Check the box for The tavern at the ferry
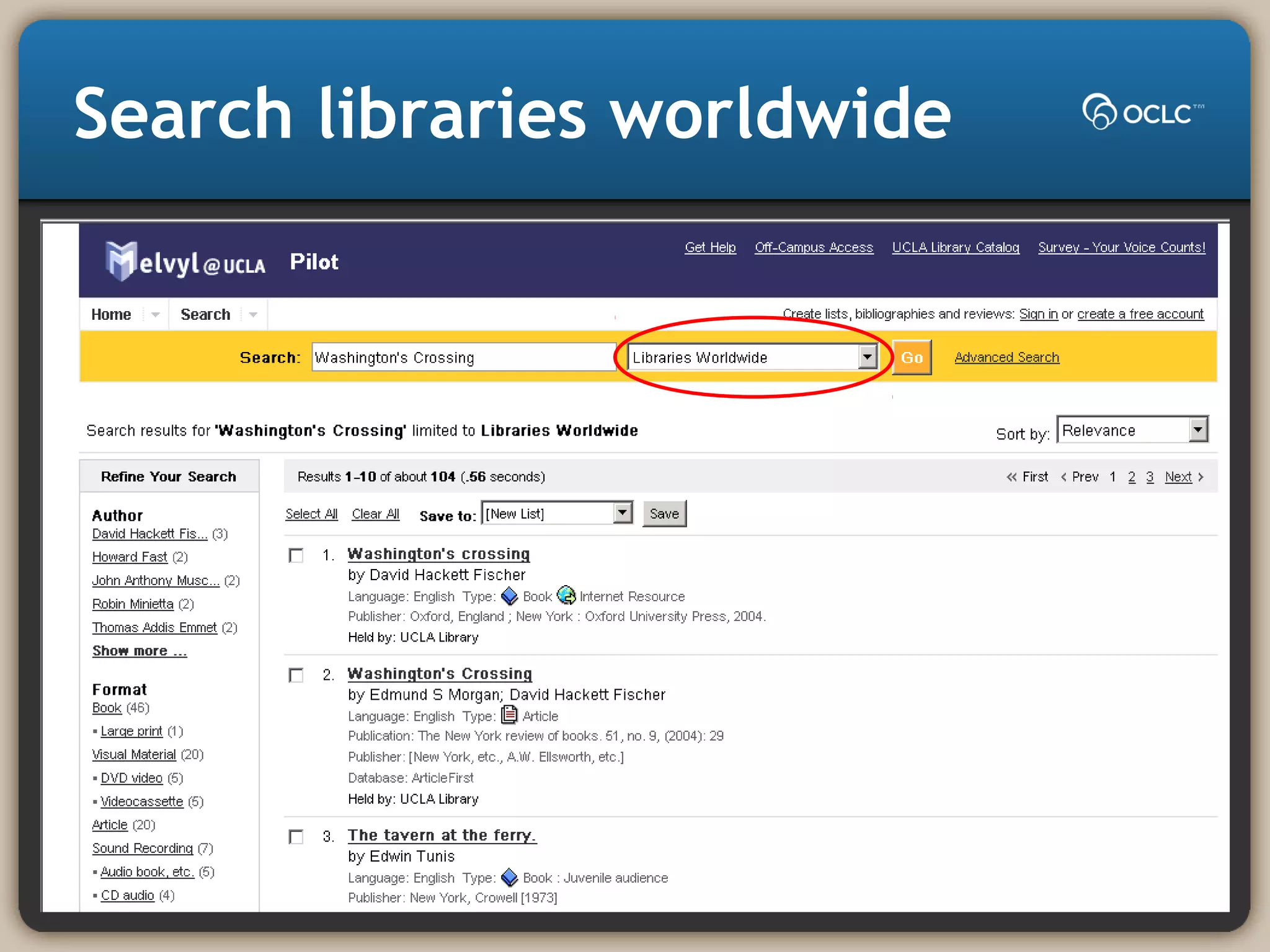The width and height of the screenshot is (1270, 952). [296, 837]
